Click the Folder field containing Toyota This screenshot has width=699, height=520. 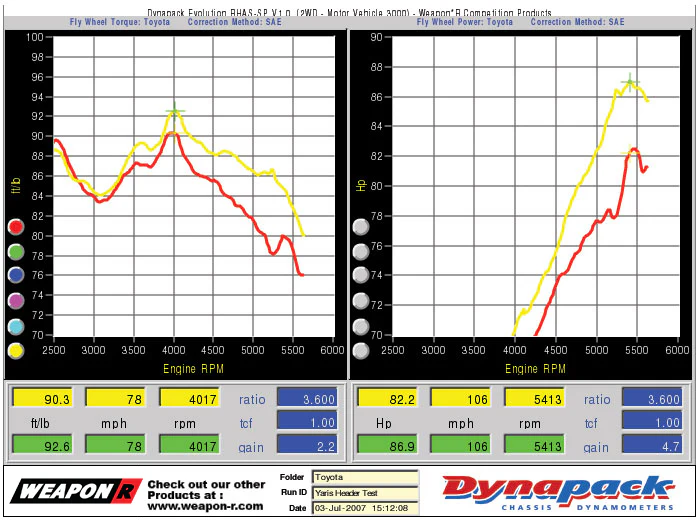(x=365, y=478)
